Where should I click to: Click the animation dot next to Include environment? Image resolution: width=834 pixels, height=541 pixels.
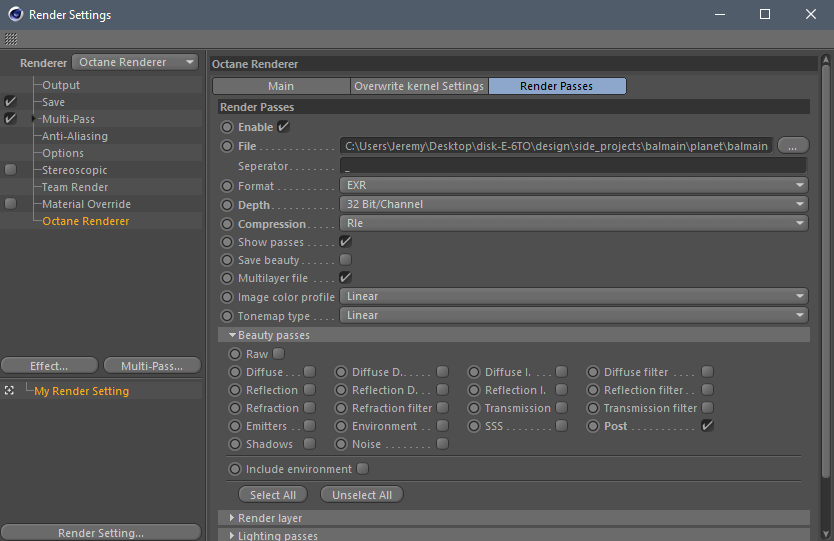click(235, 469)
